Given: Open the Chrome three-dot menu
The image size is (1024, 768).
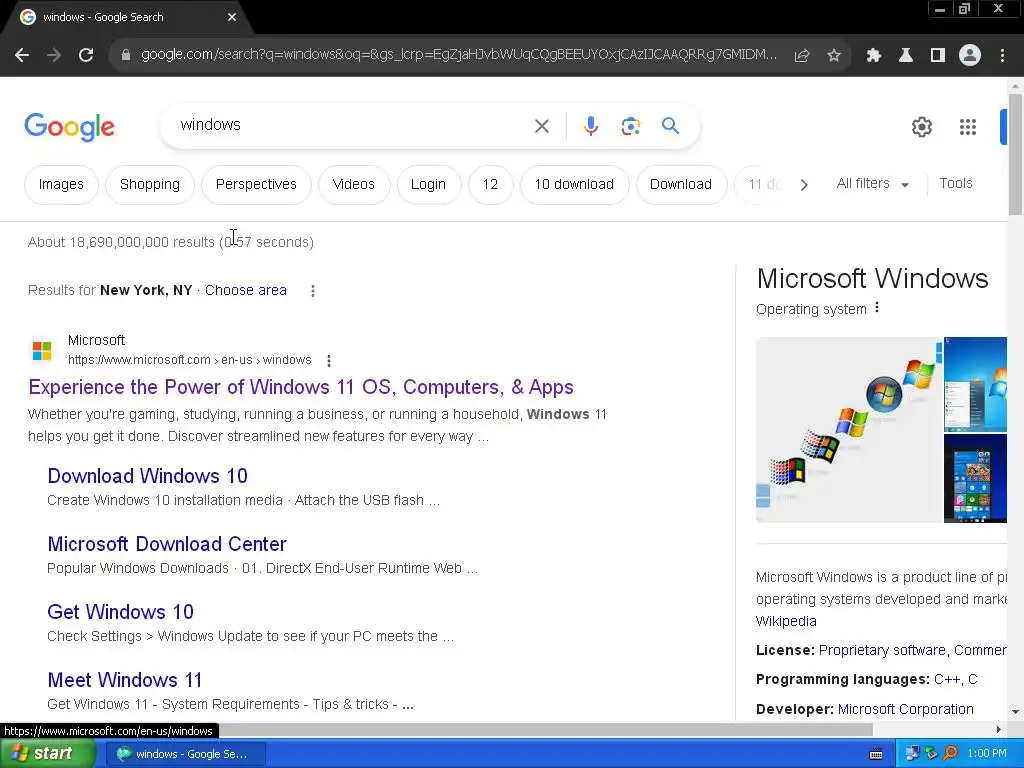Looking at the screenshot, I should point(1002,56).
